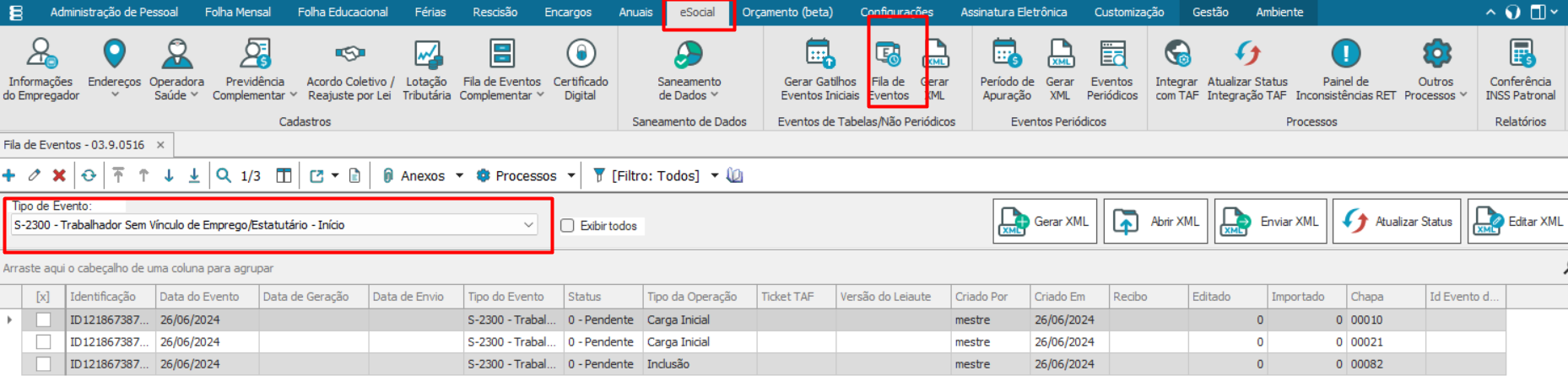Select the Inclusão cell in the grid
This screenshot has height=392, width=1568.
[700, 364]
